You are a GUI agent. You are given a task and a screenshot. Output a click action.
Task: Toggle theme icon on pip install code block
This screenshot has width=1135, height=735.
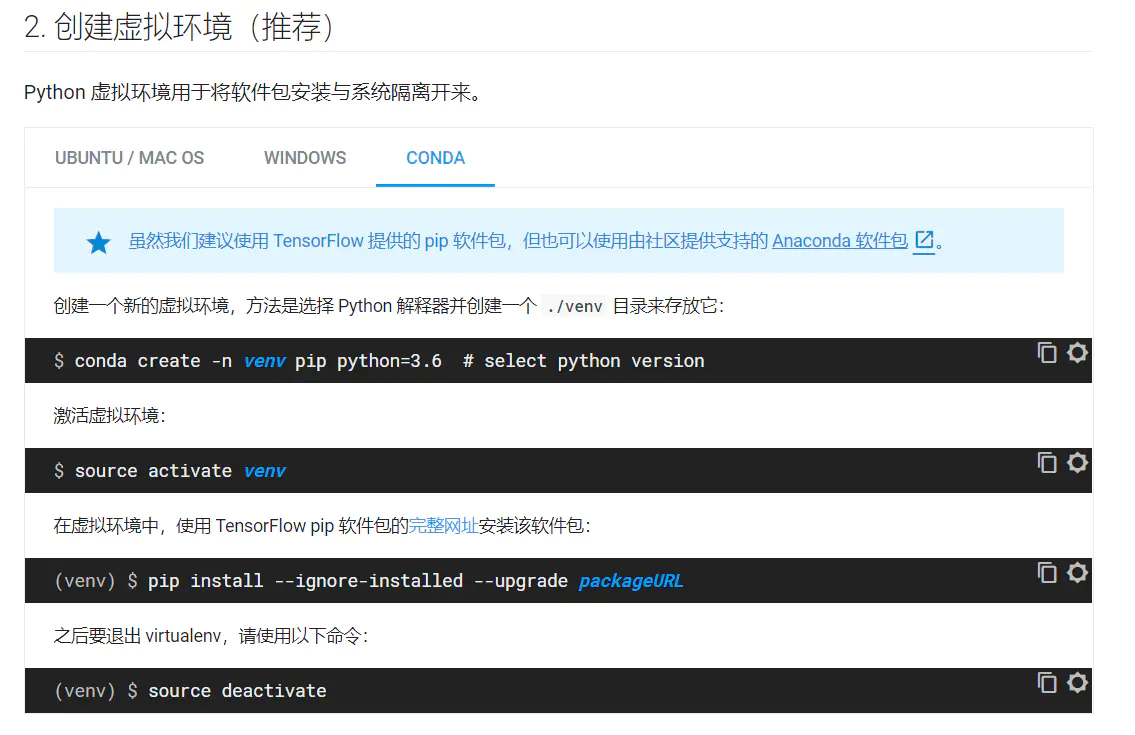click(x=1077, y=573)
